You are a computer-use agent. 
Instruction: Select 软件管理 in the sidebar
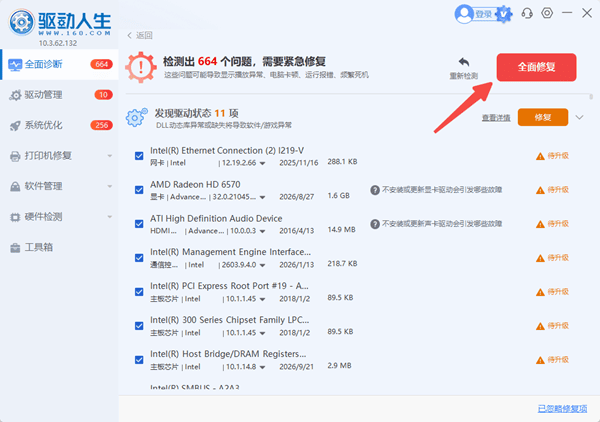click(x=59, y=186)
